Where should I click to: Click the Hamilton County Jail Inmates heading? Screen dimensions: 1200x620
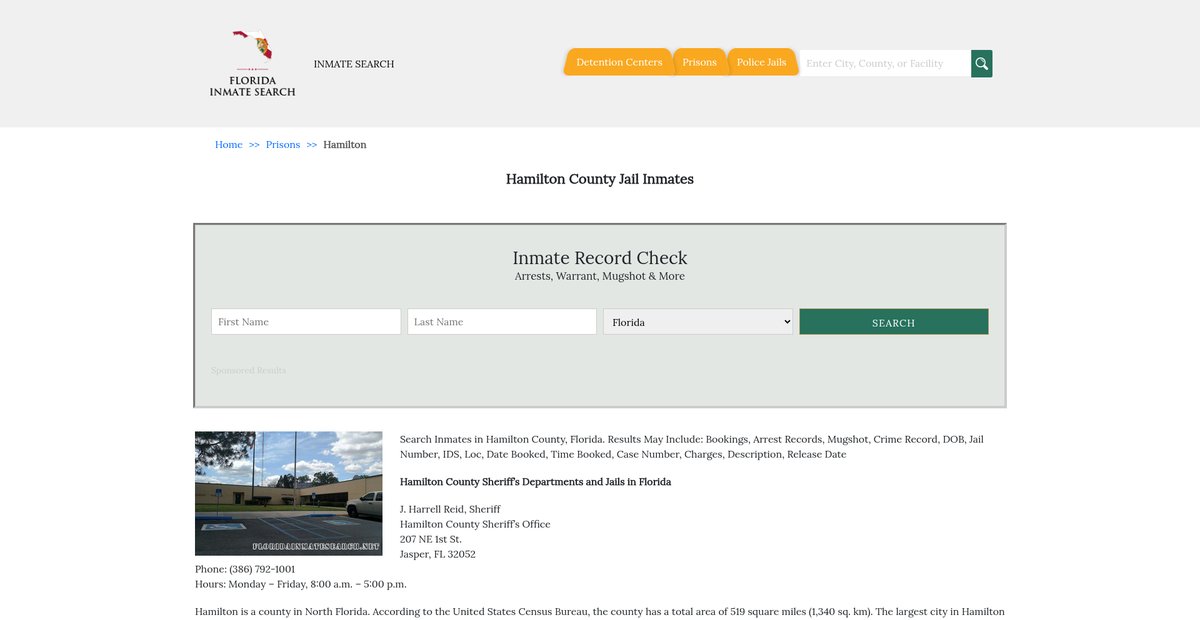tap(600, 179)
